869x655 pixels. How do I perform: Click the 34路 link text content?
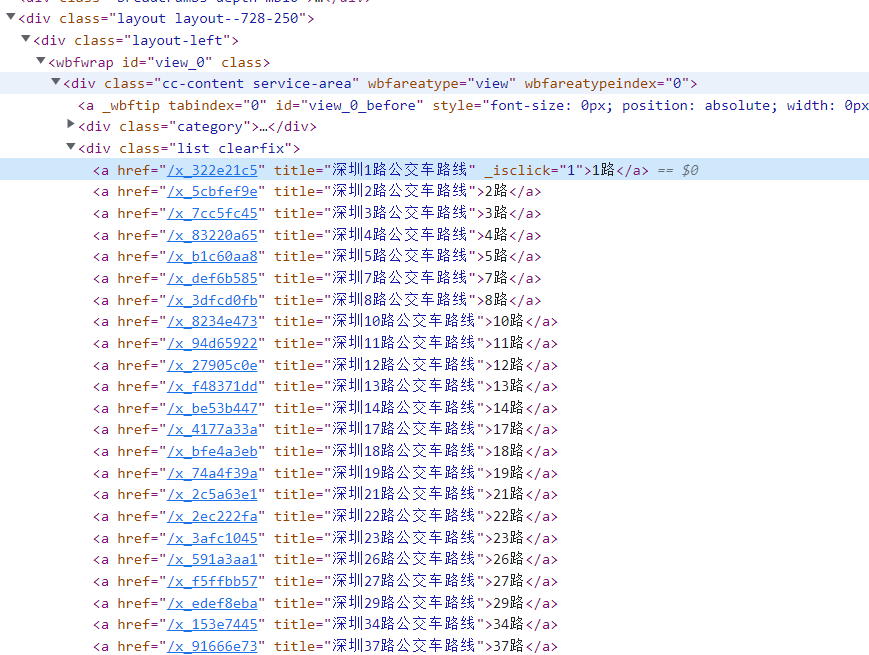(x=508, y=624)
